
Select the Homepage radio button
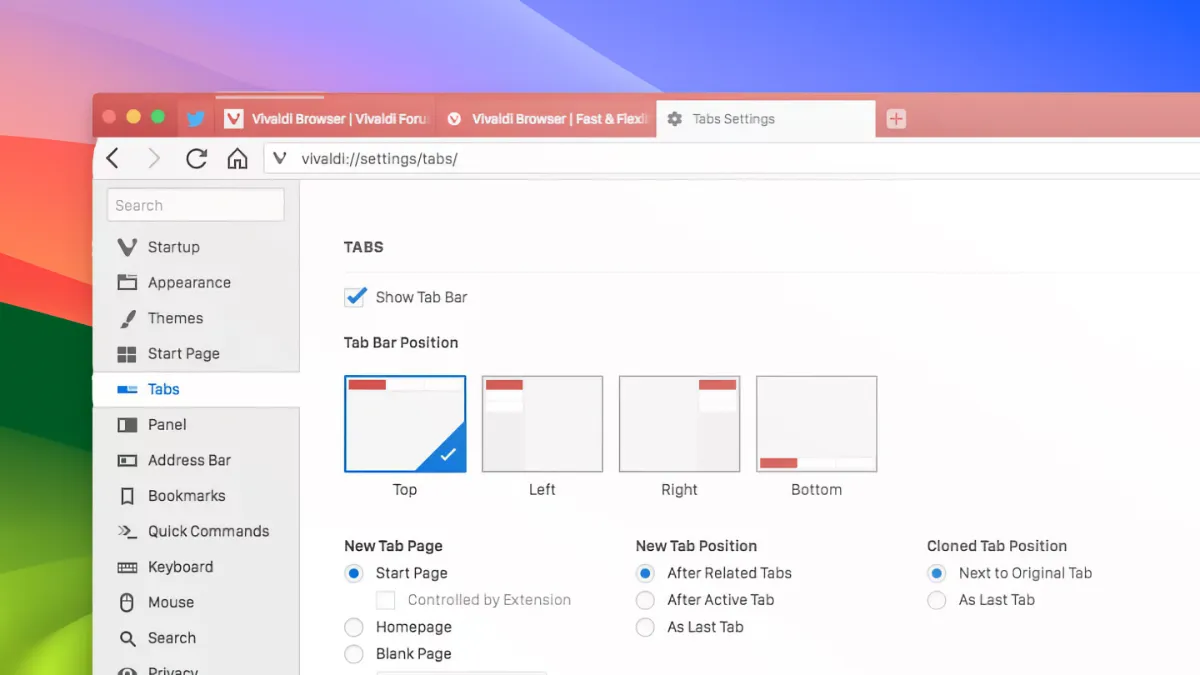pos(354,627)
